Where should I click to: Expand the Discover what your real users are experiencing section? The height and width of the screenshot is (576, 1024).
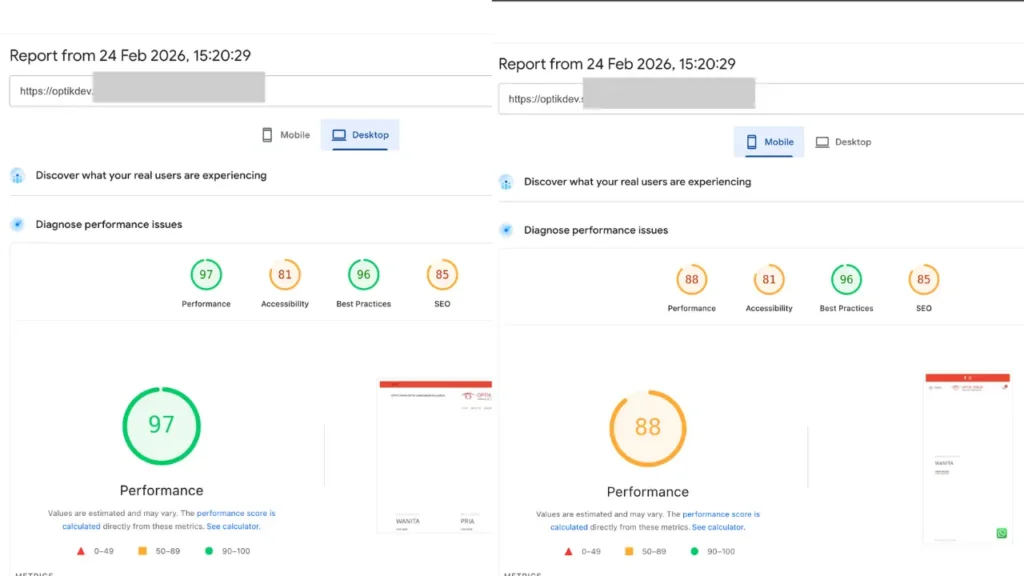coord(151,175)
